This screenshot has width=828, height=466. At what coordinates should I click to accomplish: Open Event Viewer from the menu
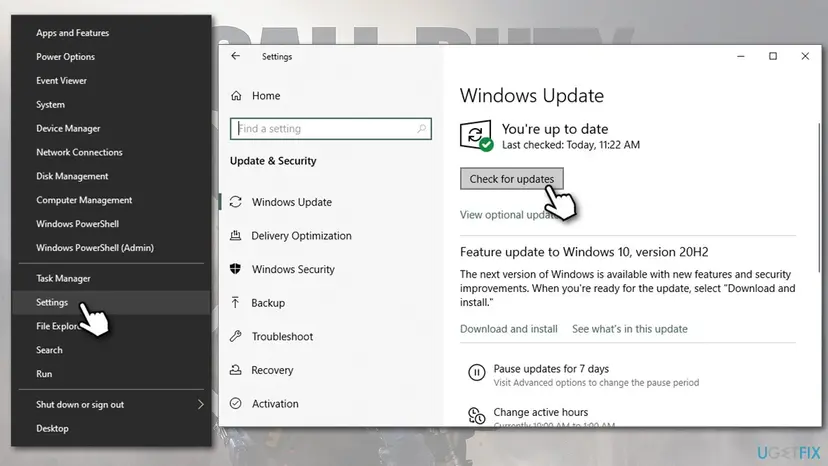coord(61,80)
